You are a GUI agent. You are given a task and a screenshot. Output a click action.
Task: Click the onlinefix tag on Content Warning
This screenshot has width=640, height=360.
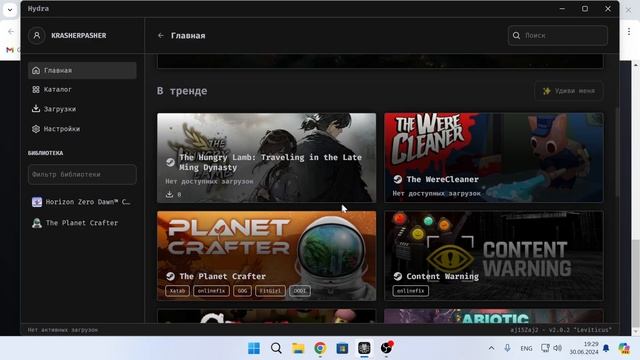point(410,291)
